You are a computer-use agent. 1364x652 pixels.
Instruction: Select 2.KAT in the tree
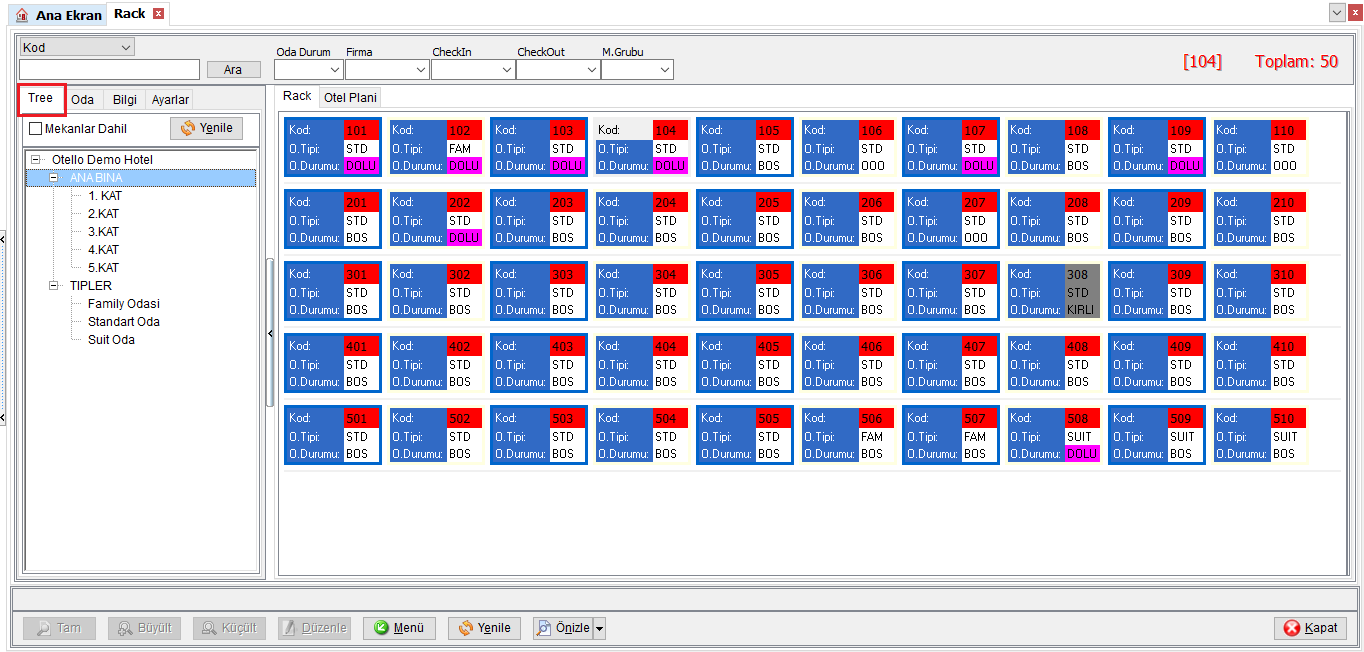(103, 214)
